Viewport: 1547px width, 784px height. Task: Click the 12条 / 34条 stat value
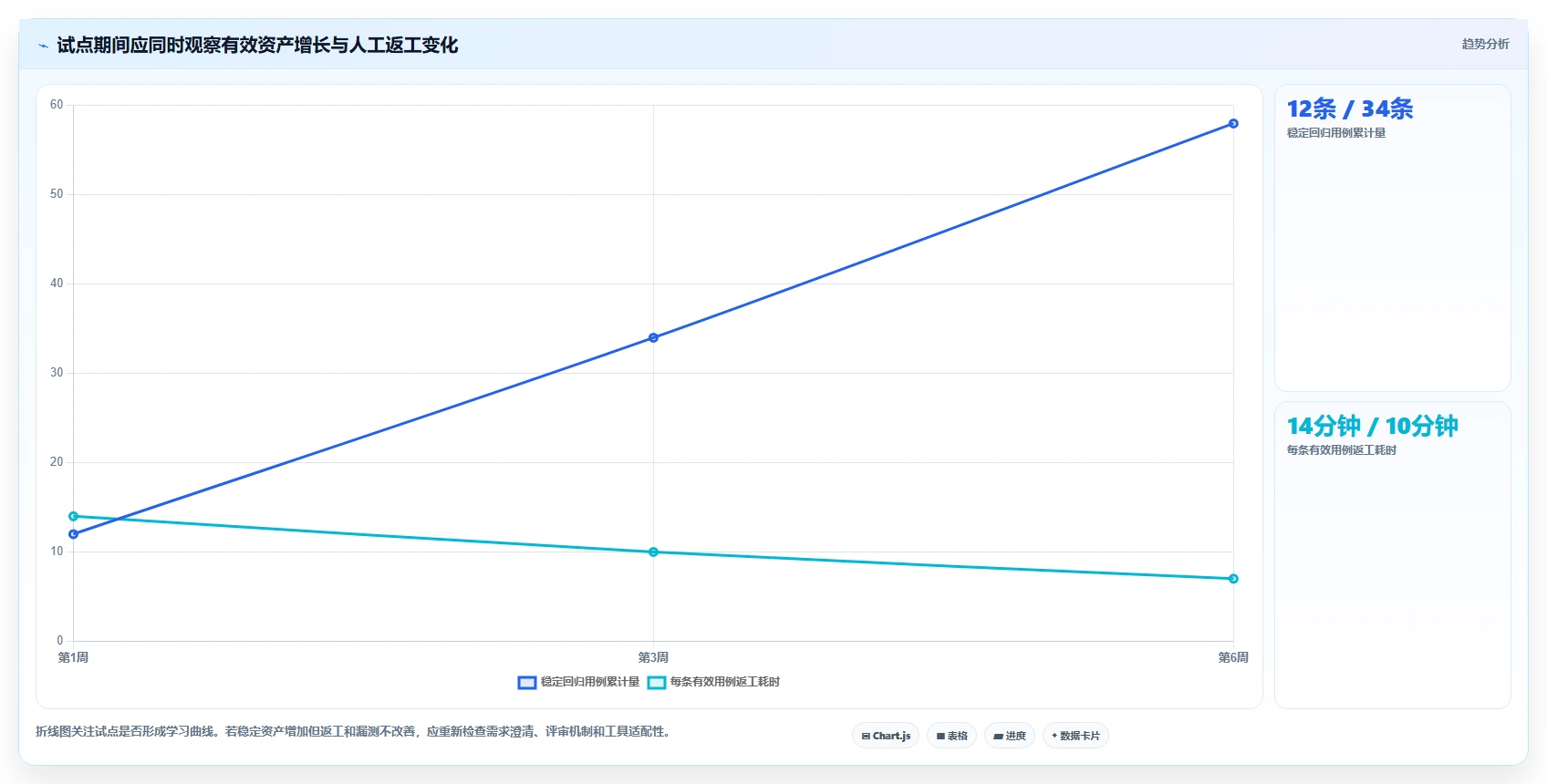click(x=1350, y=109)
